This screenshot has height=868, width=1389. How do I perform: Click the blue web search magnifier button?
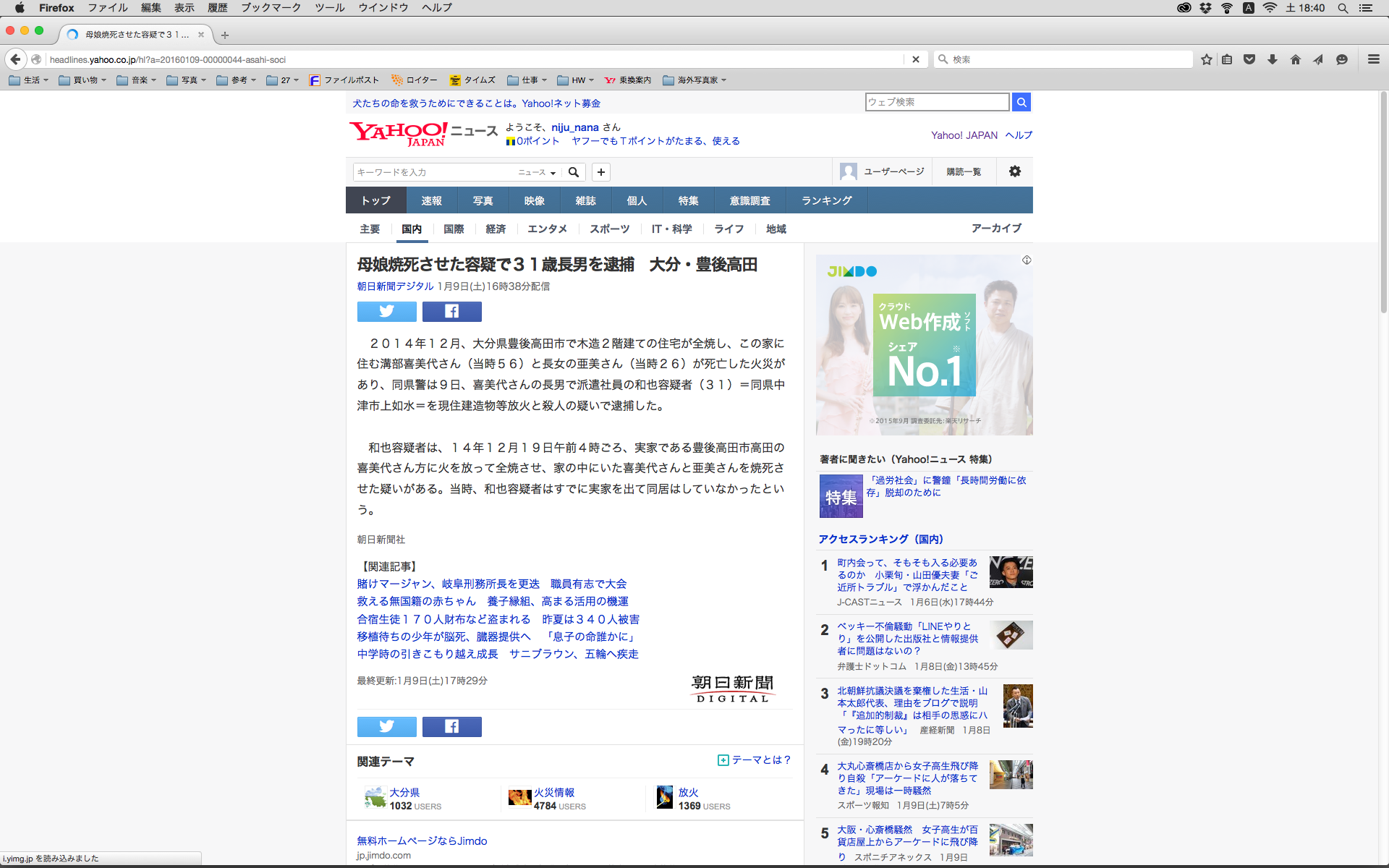point(1021,102)
